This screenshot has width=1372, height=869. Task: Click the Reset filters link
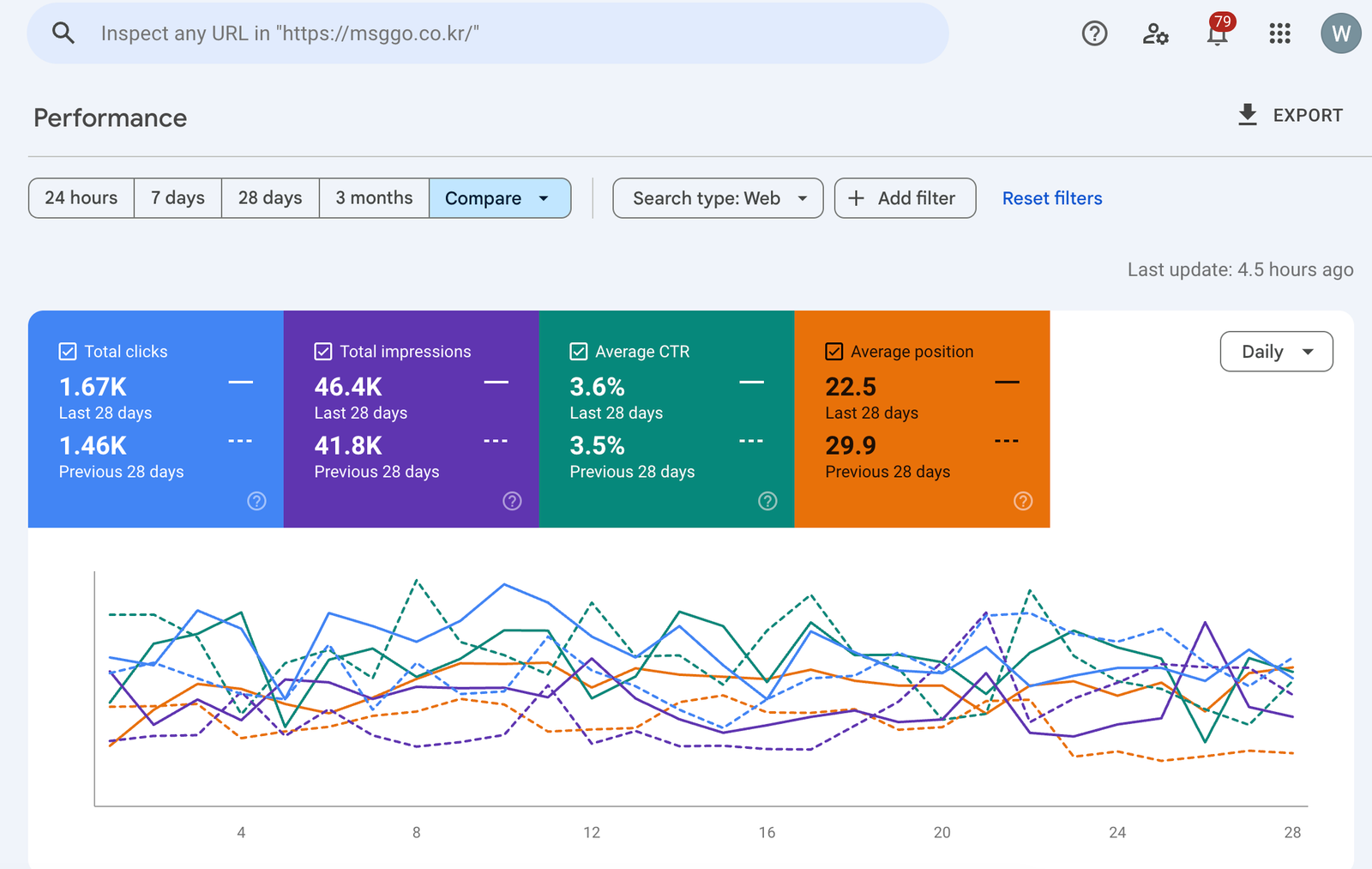(x=1052, y=198)
